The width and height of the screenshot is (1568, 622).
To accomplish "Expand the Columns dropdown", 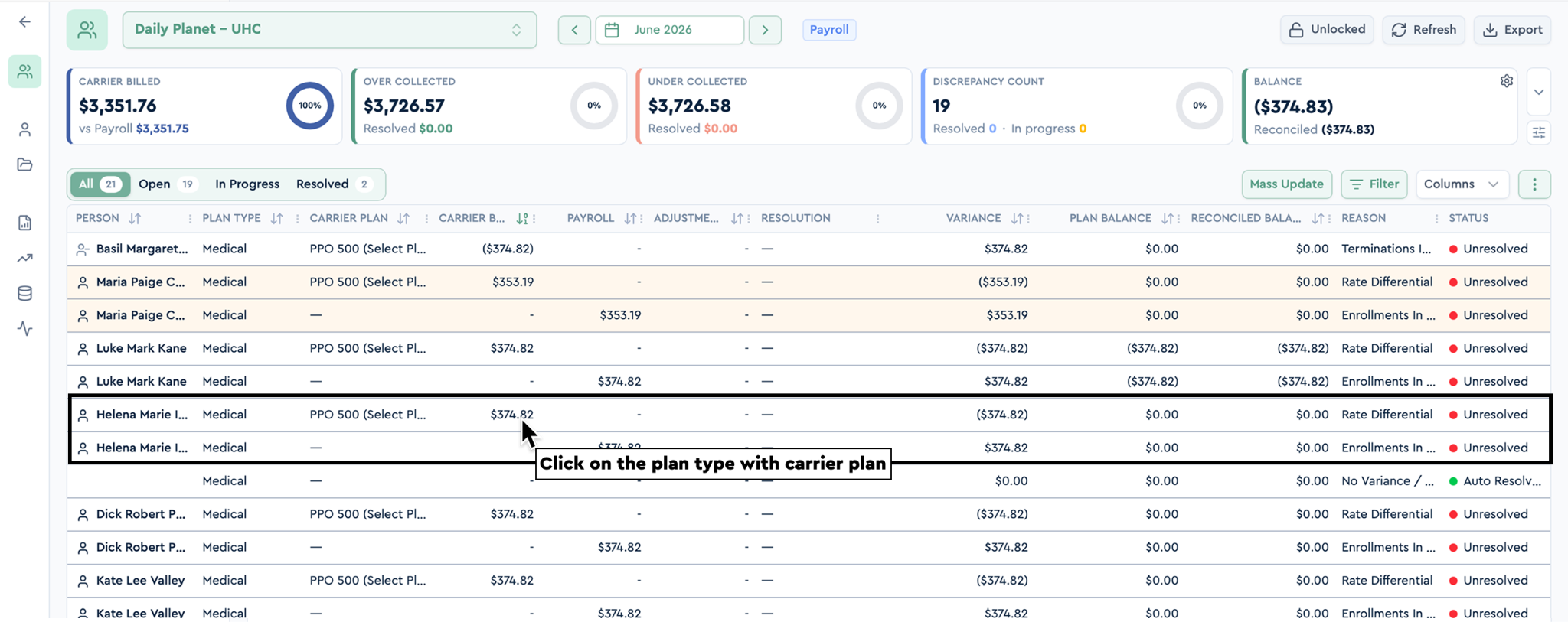I will coord(1462,184).
